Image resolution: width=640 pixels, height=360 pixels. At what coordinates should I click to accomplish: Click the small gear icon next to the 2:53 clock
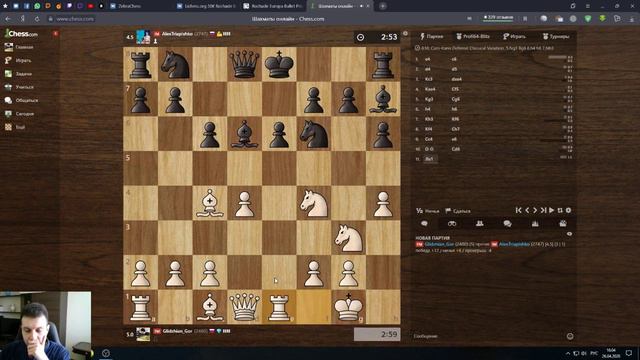pos(405,33)
